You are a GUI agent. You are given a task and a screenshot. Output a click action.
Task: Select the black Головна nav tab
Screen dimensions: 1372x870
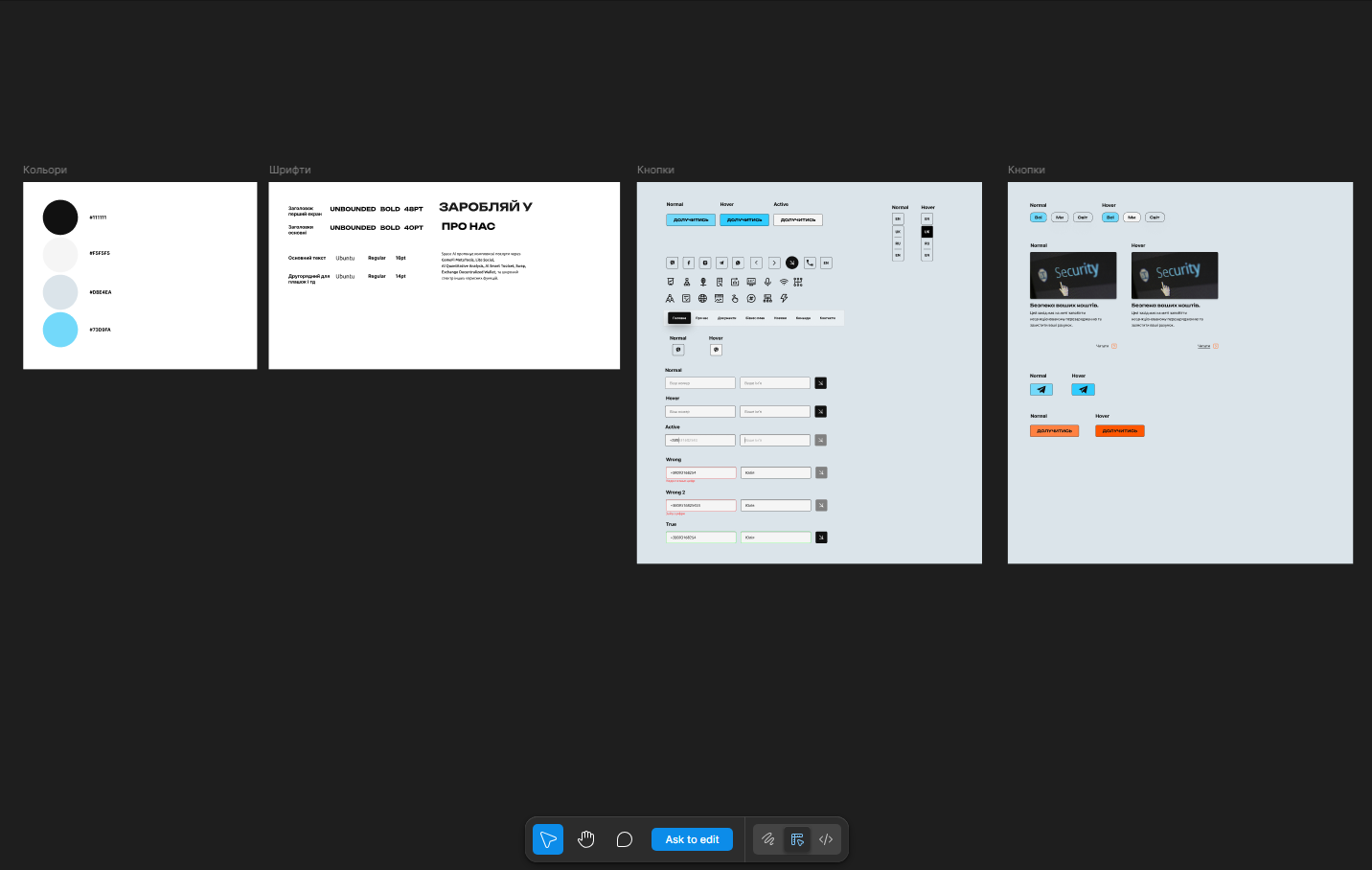coord(679,318)
